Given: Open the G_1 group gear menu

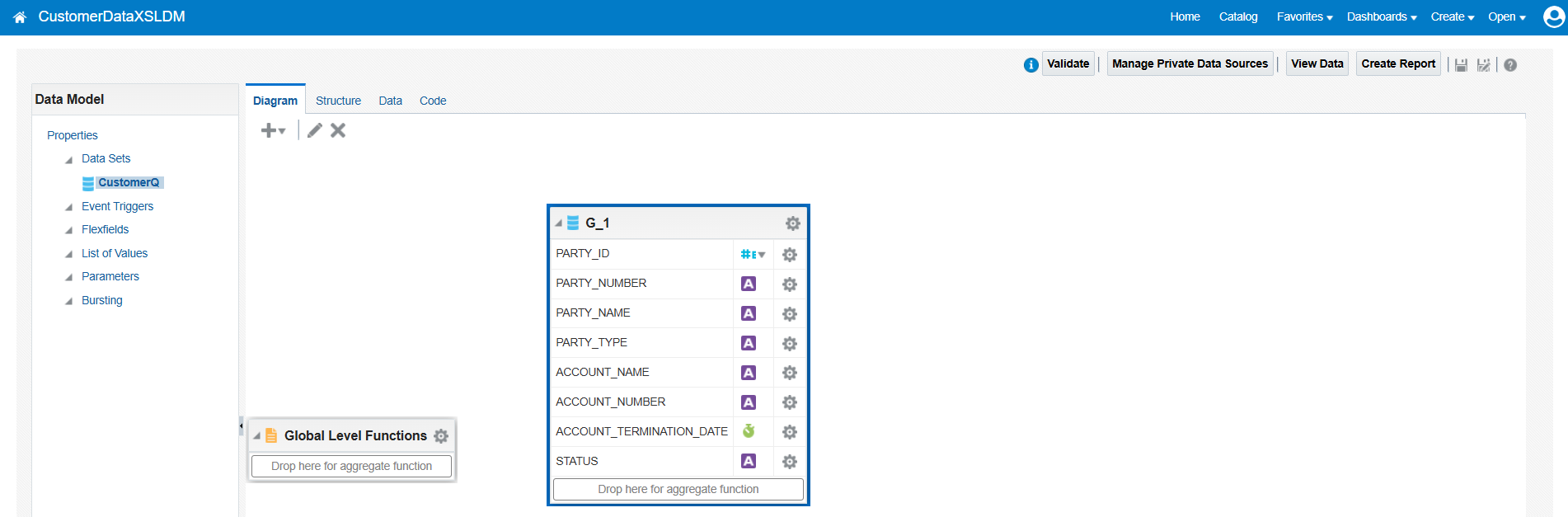Looking at the screenshot, I should click(792, 223).
